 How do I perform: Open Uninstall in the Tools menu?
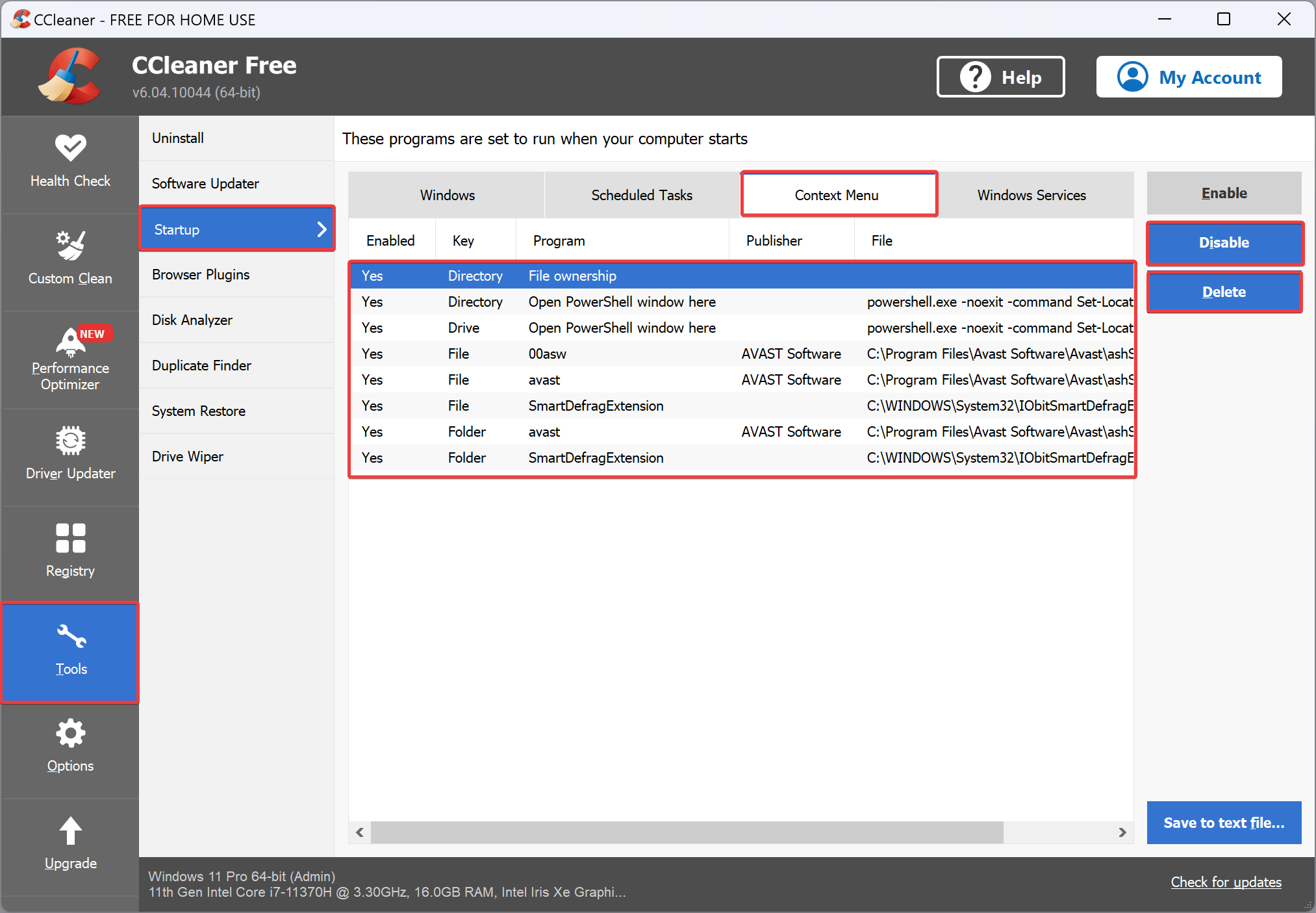click(236, 138)
